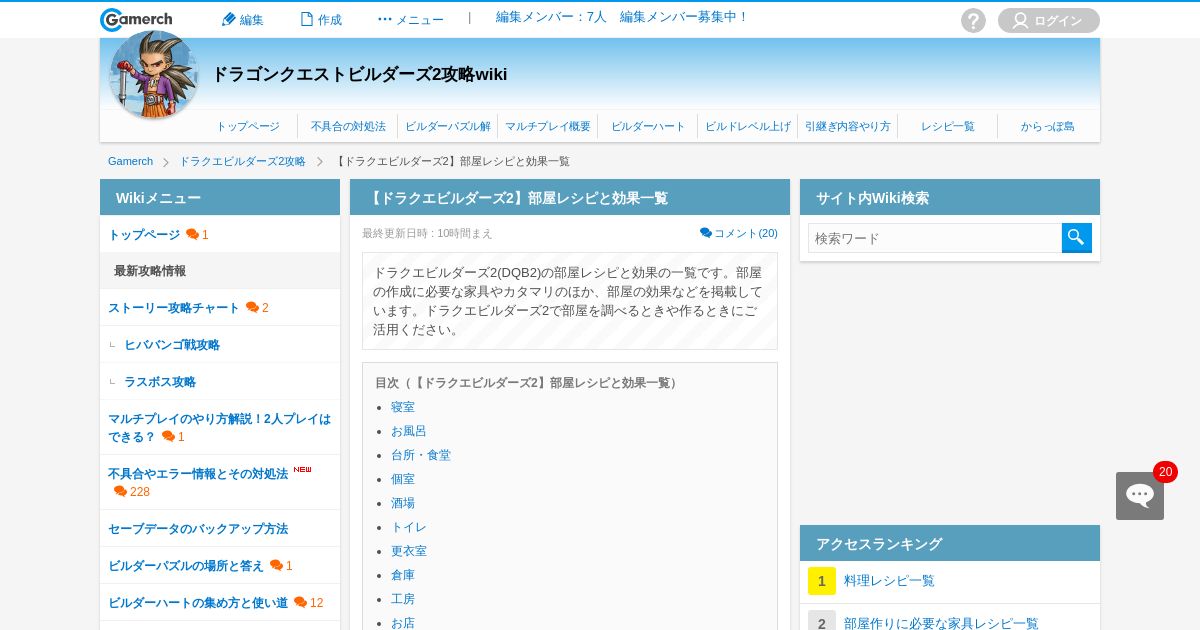Click the comment bubble beside トップページ
1200x630 pixels.
[x=192, y=235]
